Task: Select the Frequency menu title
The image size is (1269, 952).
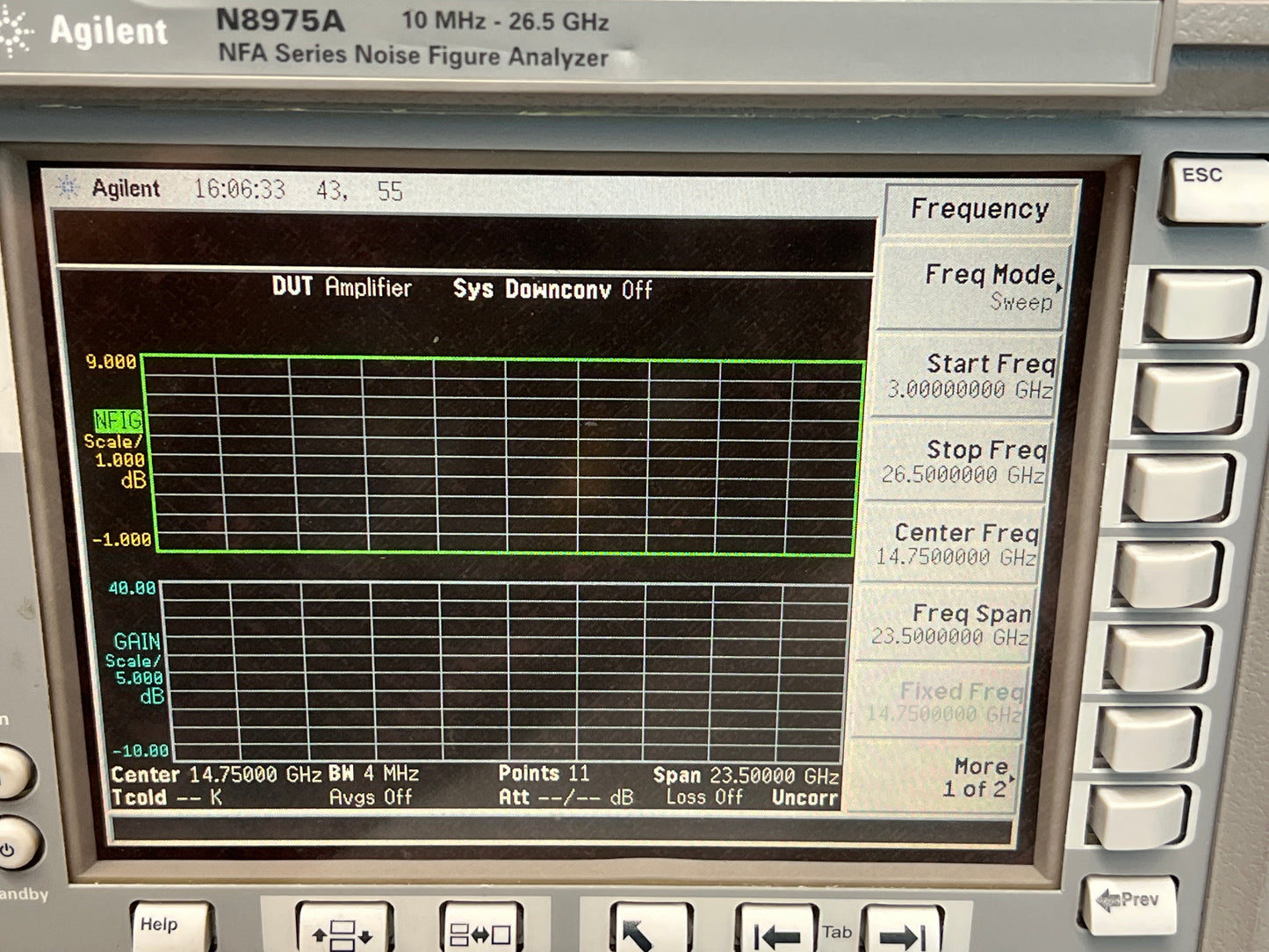Action: click(x=980, y=209)
